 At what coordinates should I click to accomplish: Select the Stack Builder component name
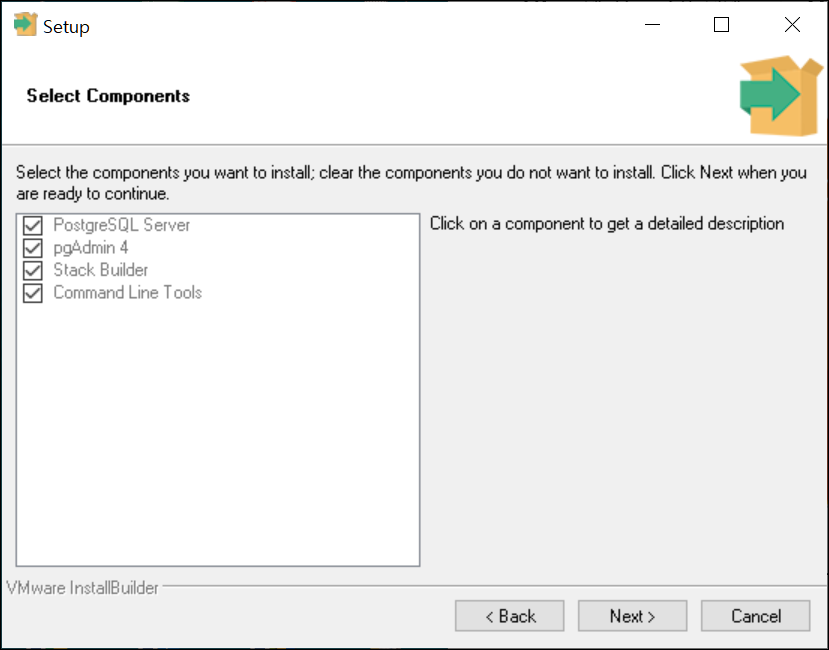click(101, 270)
